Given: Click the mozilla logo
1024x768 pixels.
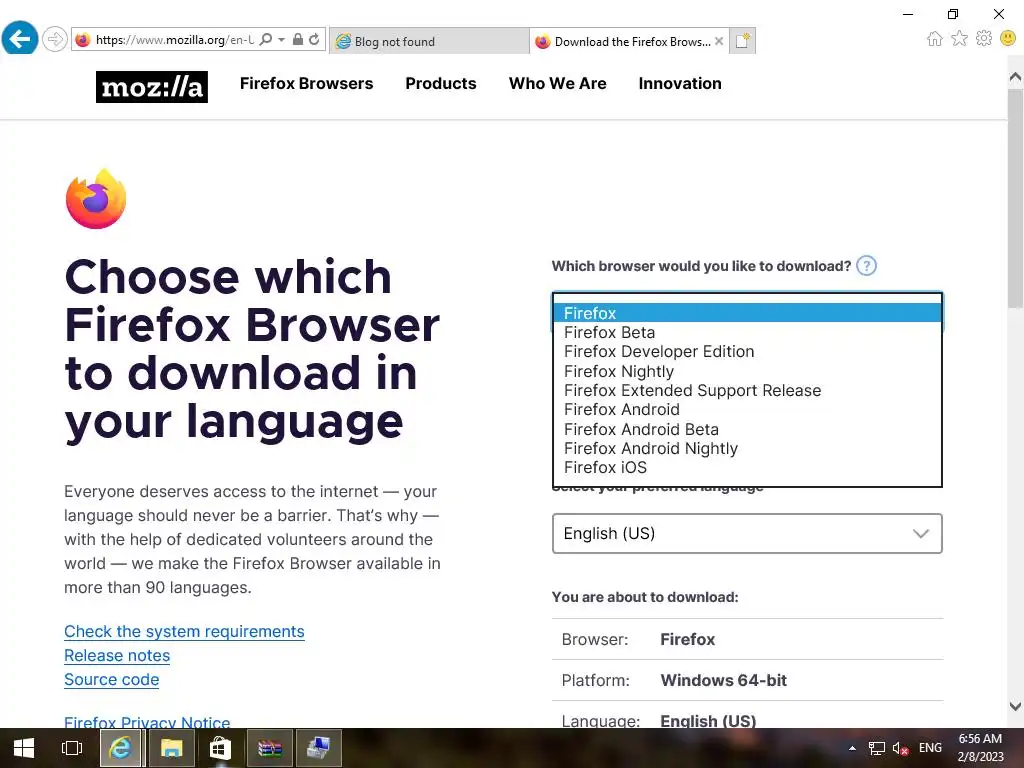Looking at the screenshot, I should [152, 87].
